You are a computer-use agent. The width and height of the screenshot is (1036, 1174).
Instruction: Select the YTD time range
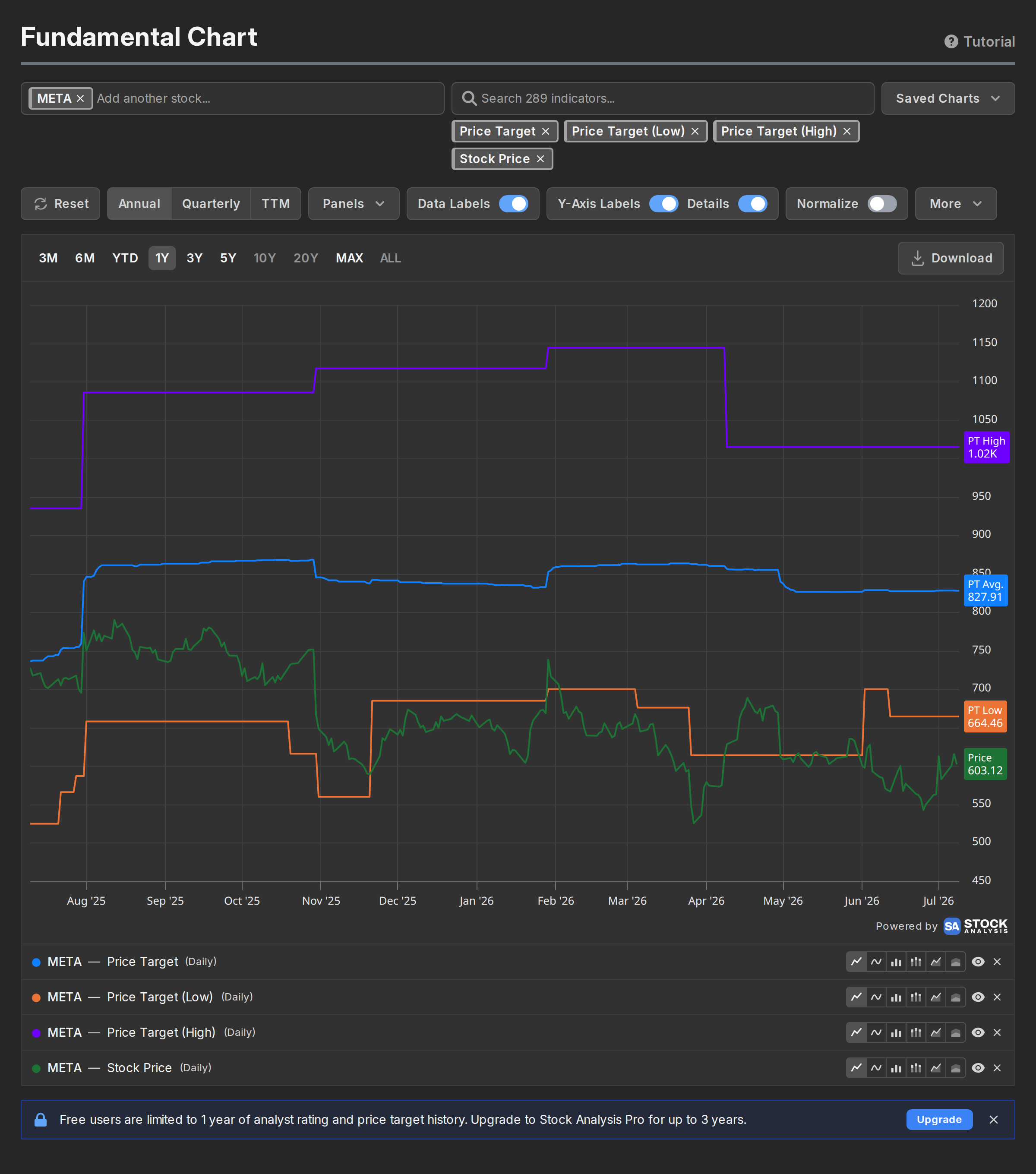click(125, 258)
